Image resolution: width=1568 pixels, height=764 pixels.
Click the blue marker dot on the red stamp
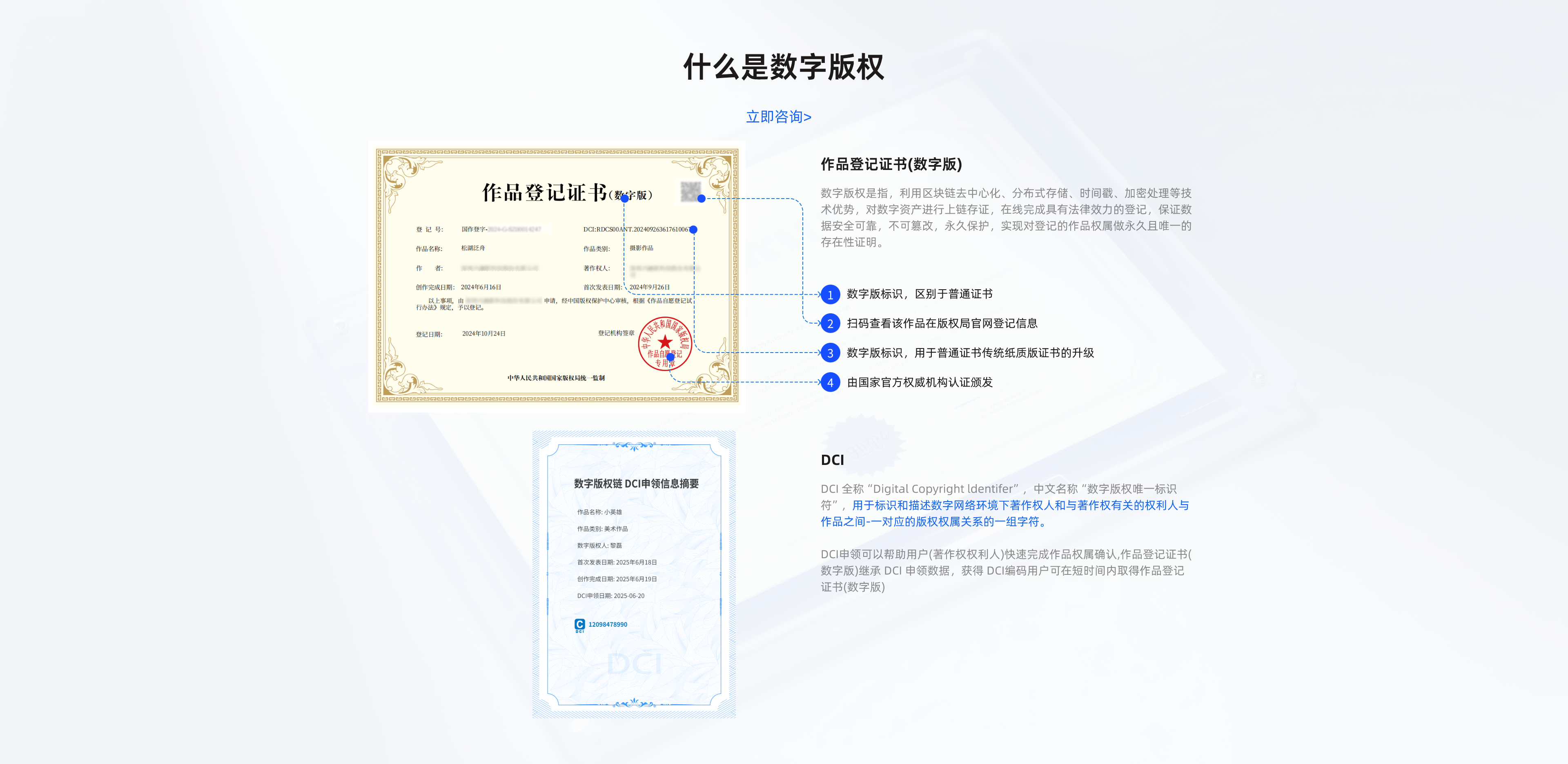tap(670, 357)
